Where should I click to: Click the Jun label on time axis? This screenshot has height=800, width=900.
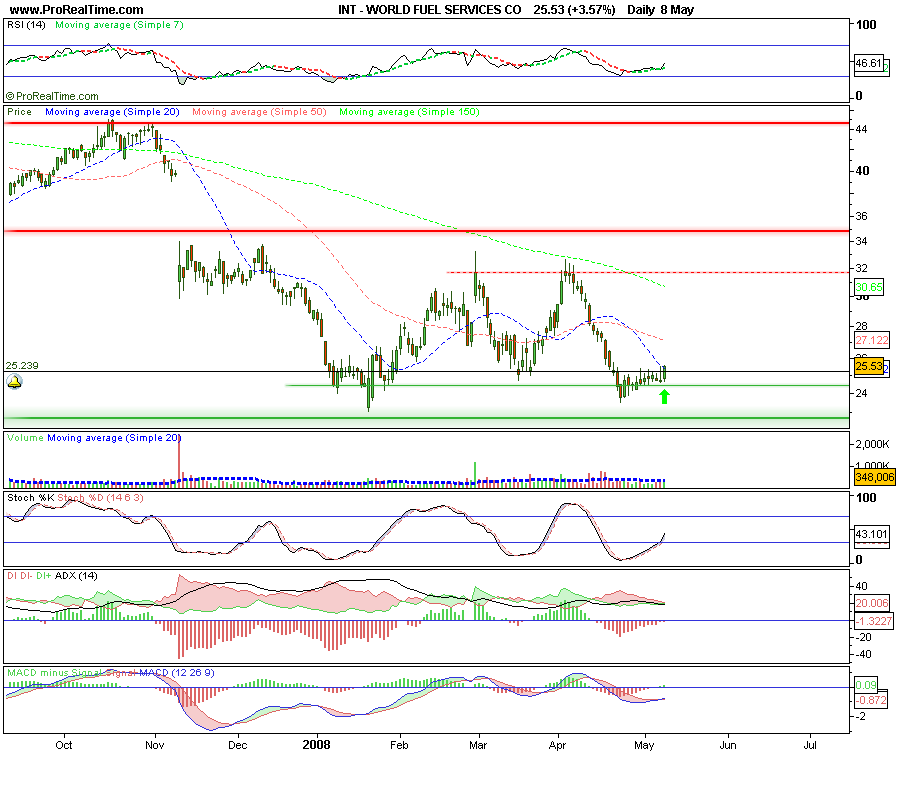pos(728,745)
